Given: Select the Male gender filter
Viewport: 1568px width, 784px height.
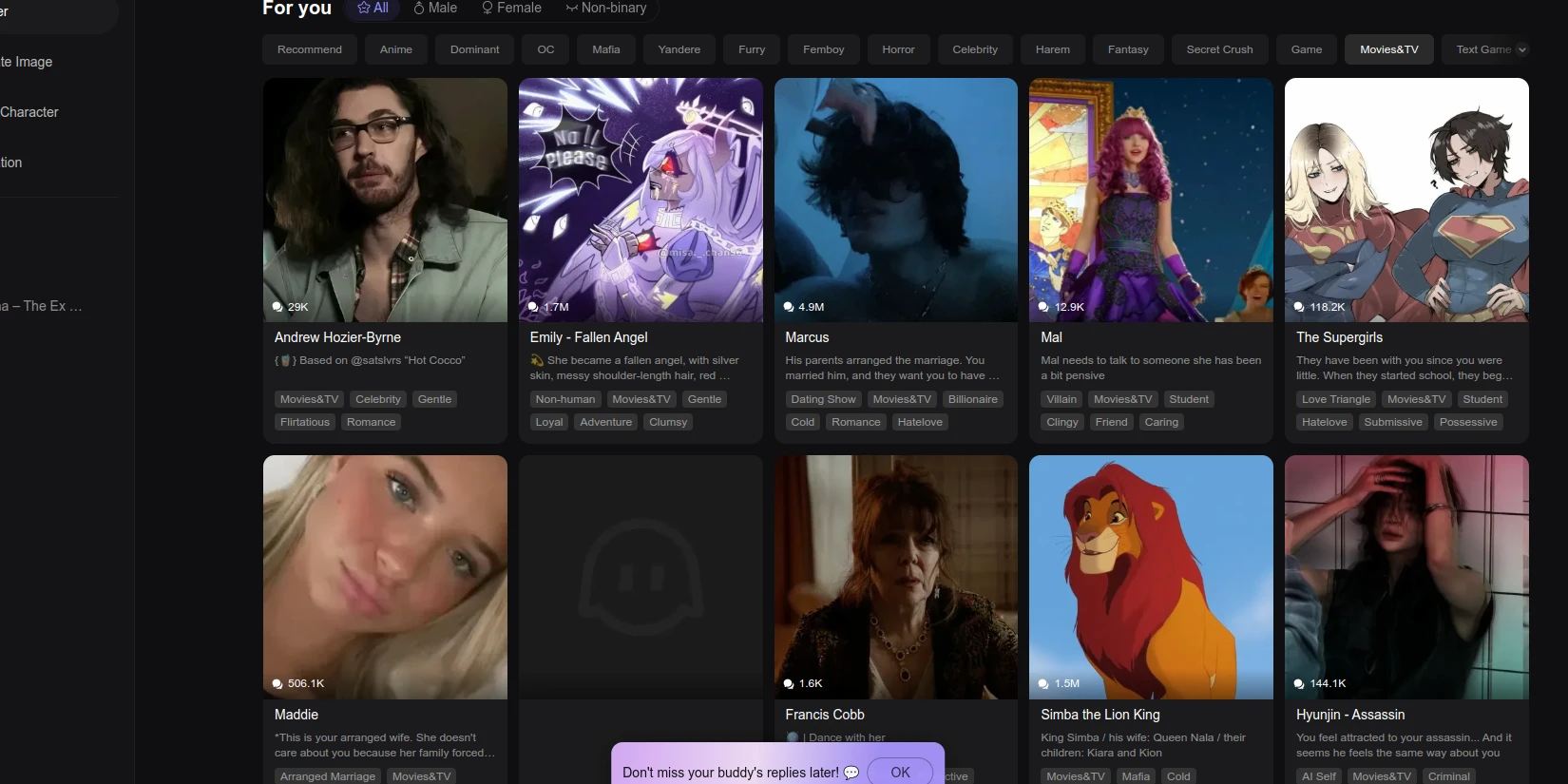Looking at the screenshot, I should pos(435,8).
